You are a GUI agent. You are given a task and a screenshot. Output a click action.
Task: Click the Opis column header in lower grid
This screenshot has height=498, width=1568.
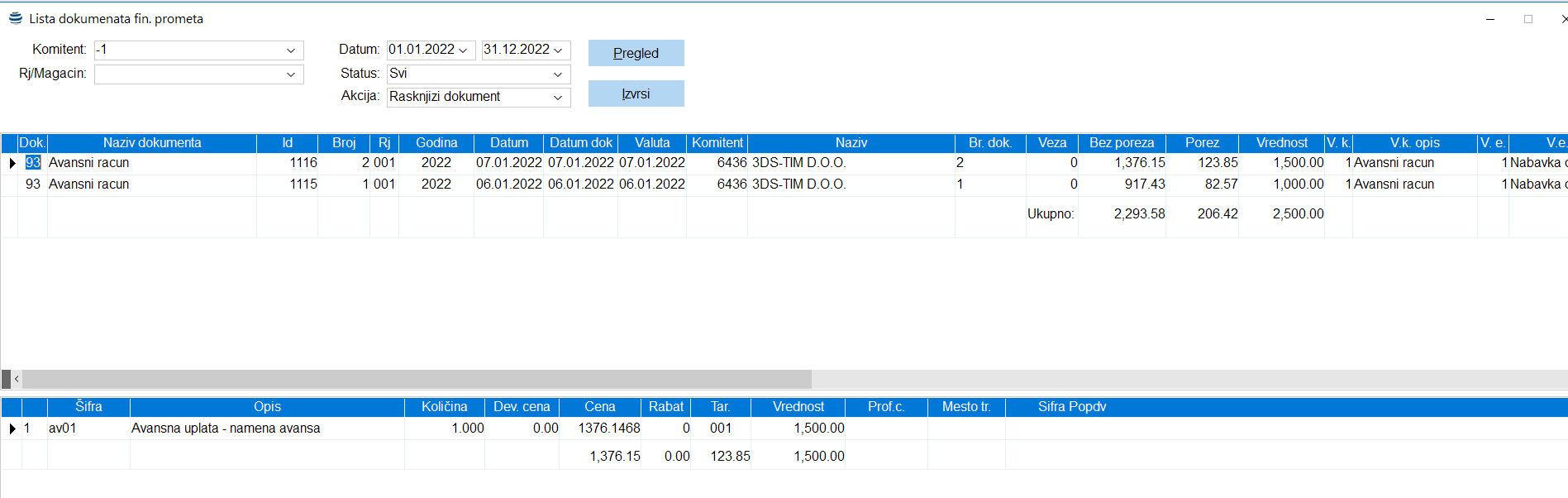267,407
